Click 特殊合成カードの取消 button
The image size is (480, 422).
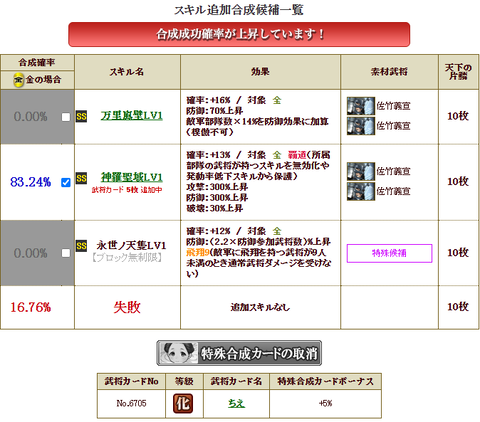click(x=239, y=353)
